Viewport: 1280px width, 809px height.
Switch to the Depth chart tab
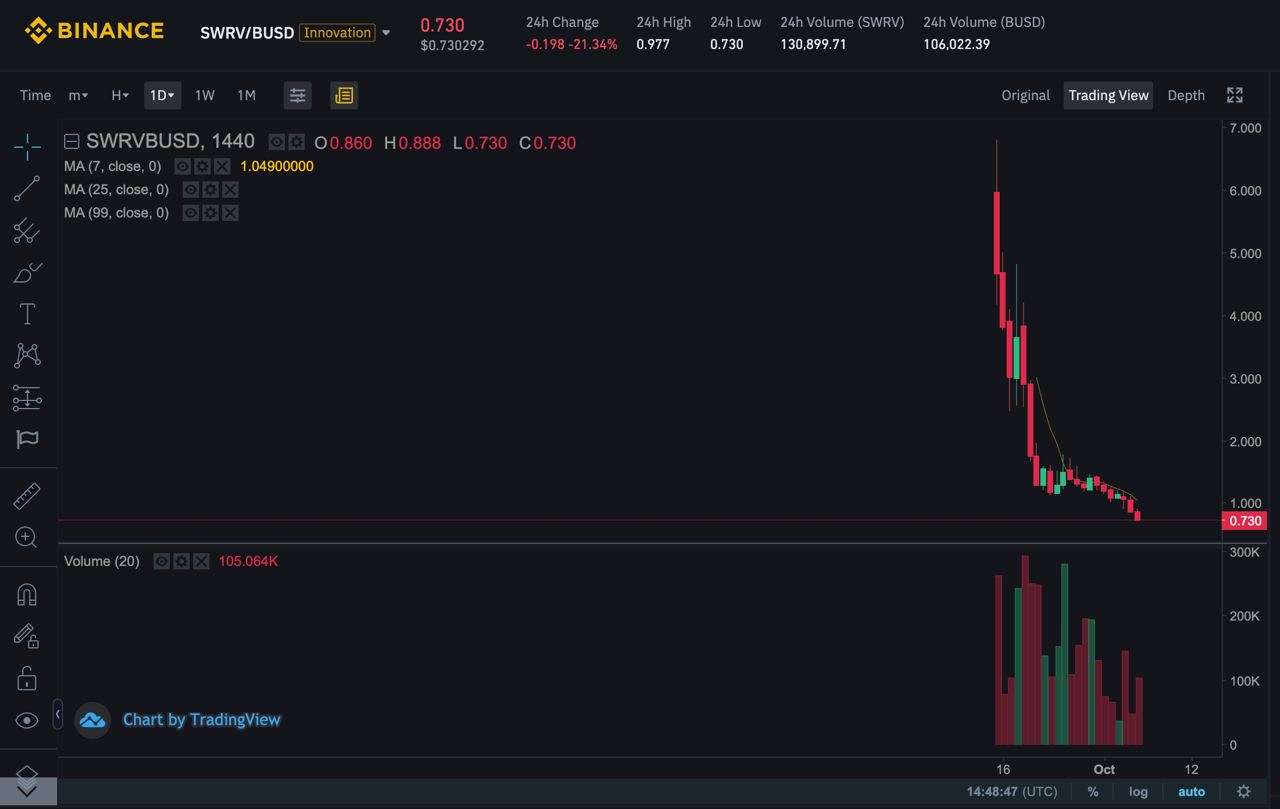point(1186,95)
